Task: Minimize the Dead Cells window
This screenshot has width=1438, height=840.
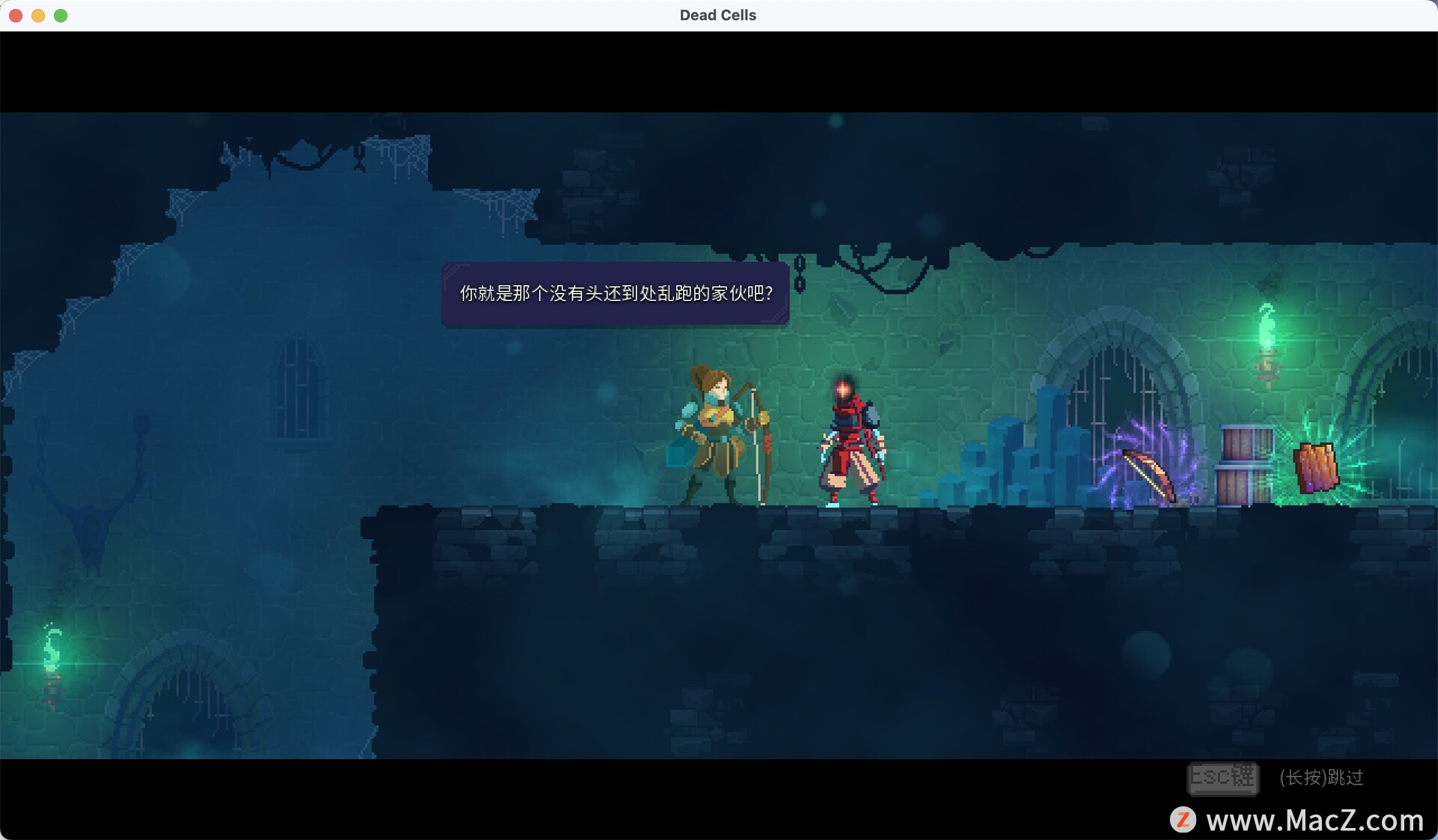Action: [38, 16]
